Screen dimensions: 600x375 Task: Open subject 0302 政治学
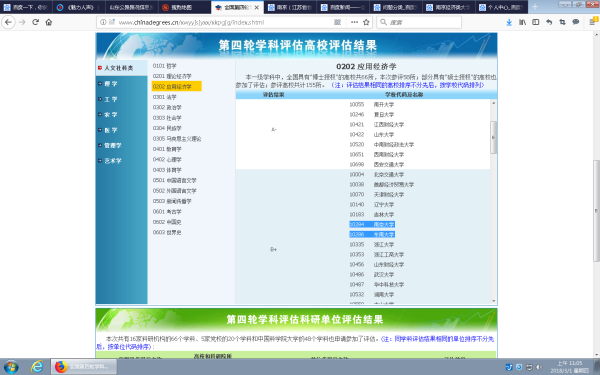[x=167, y=108]
